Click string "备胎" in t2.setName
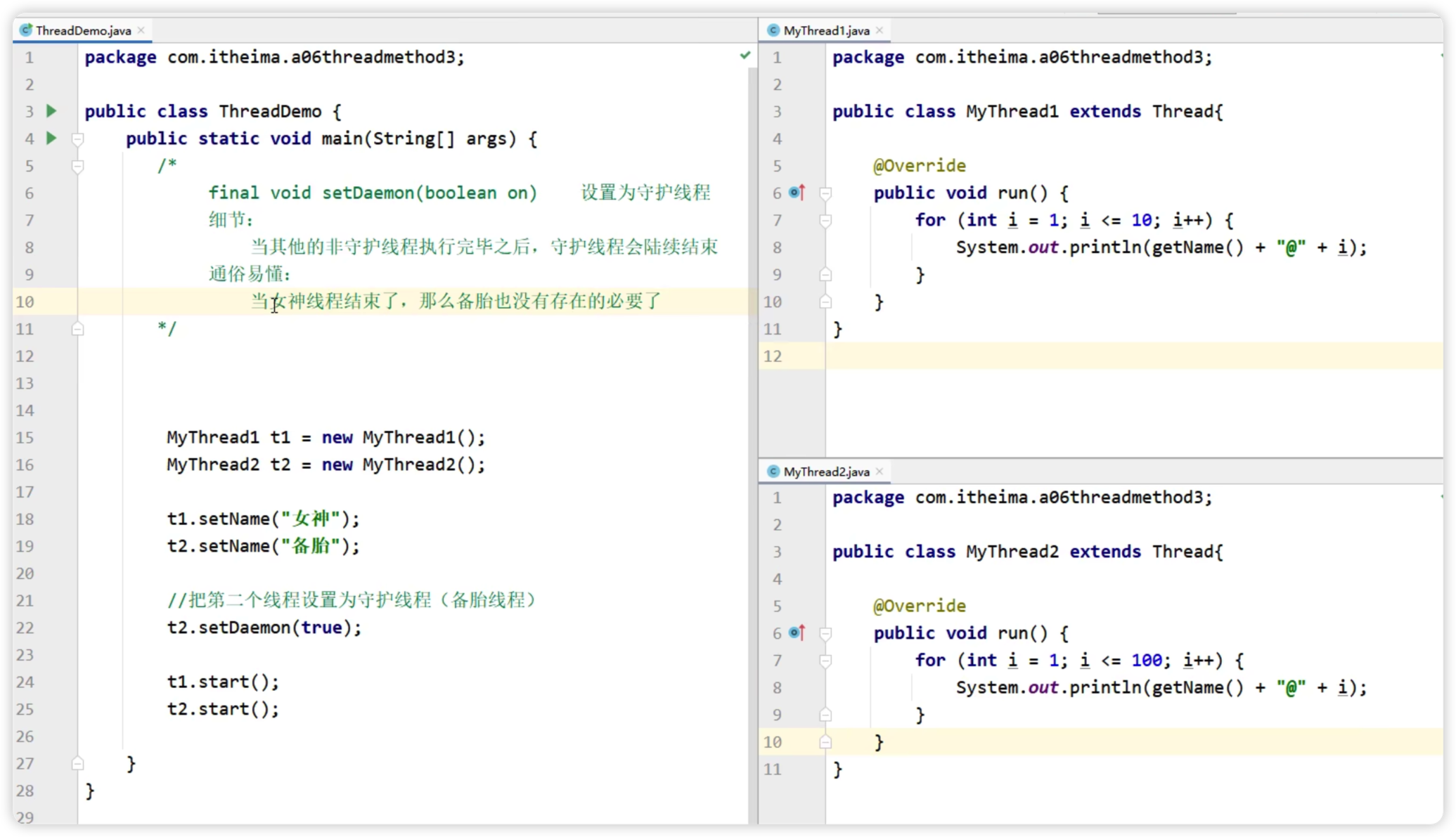This screenshot has height=837, width=1456. point(311,546)
